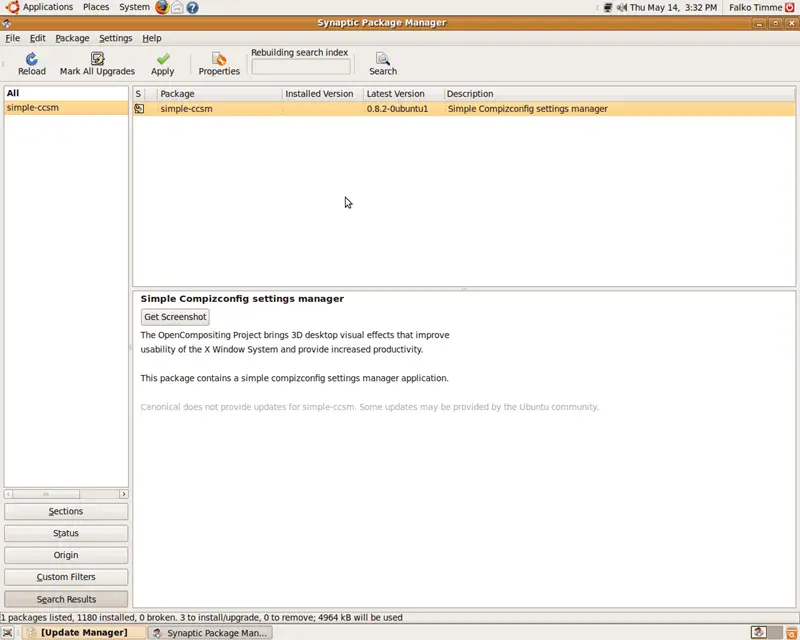Click the red power button icon

point(790,8)
